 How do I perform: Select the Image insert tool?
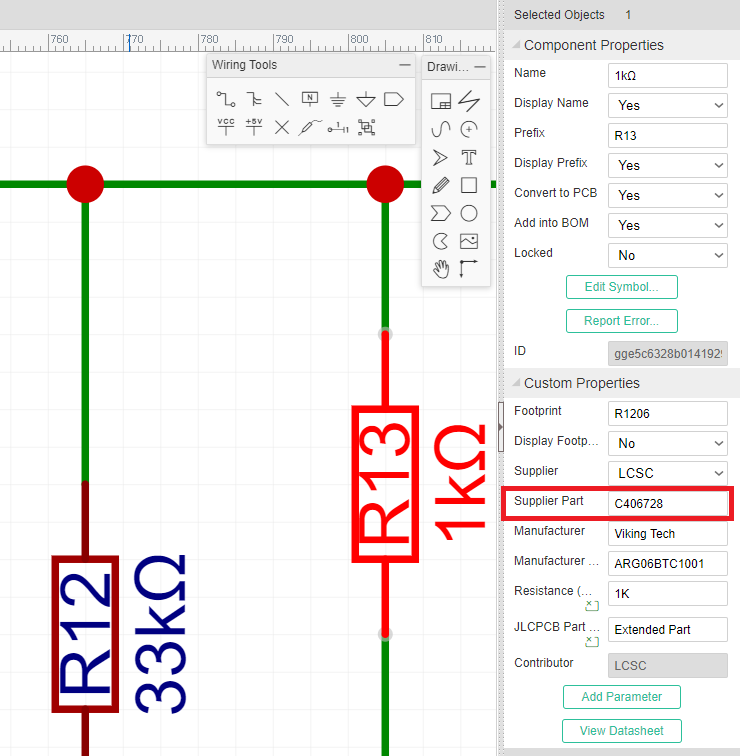468,241
